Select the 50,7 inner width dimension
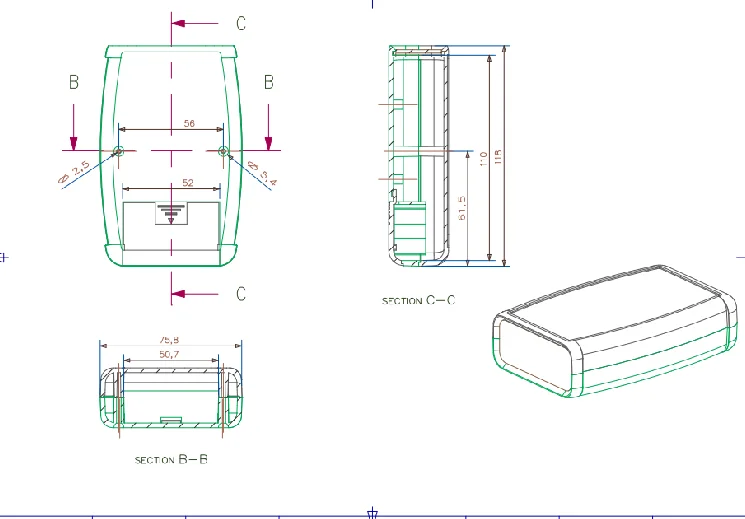The image size is (745, 519). pyautogui.click(x=170, y=355)
